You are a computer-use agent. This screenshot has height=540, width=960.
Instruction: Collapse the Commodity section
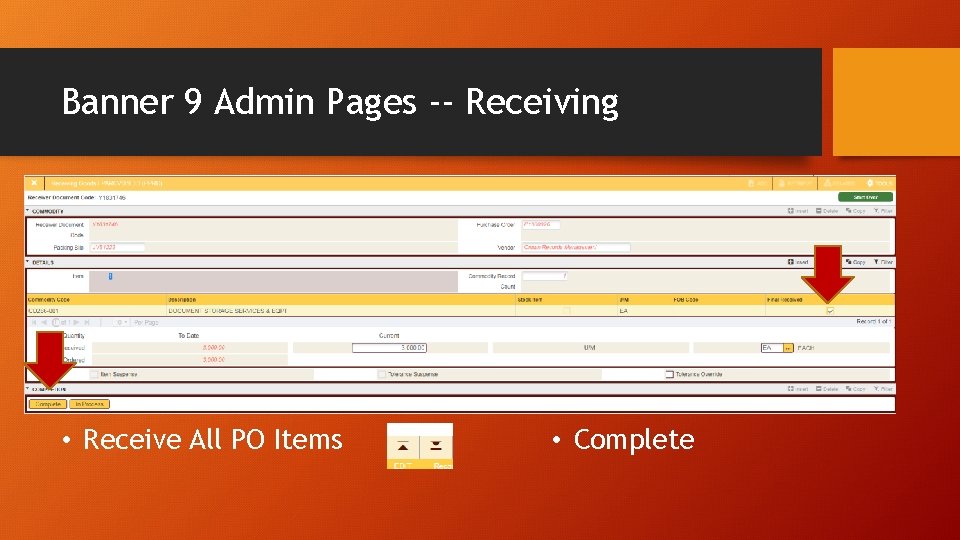[28, 211]
